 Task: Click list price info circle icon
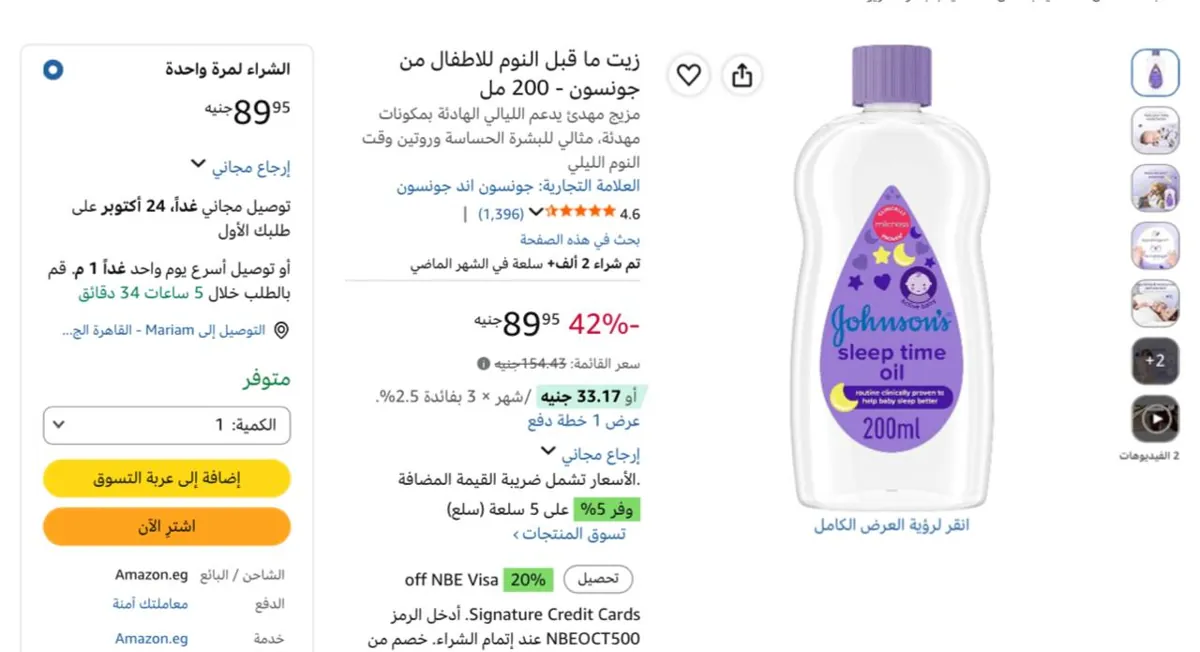point(483,363)
